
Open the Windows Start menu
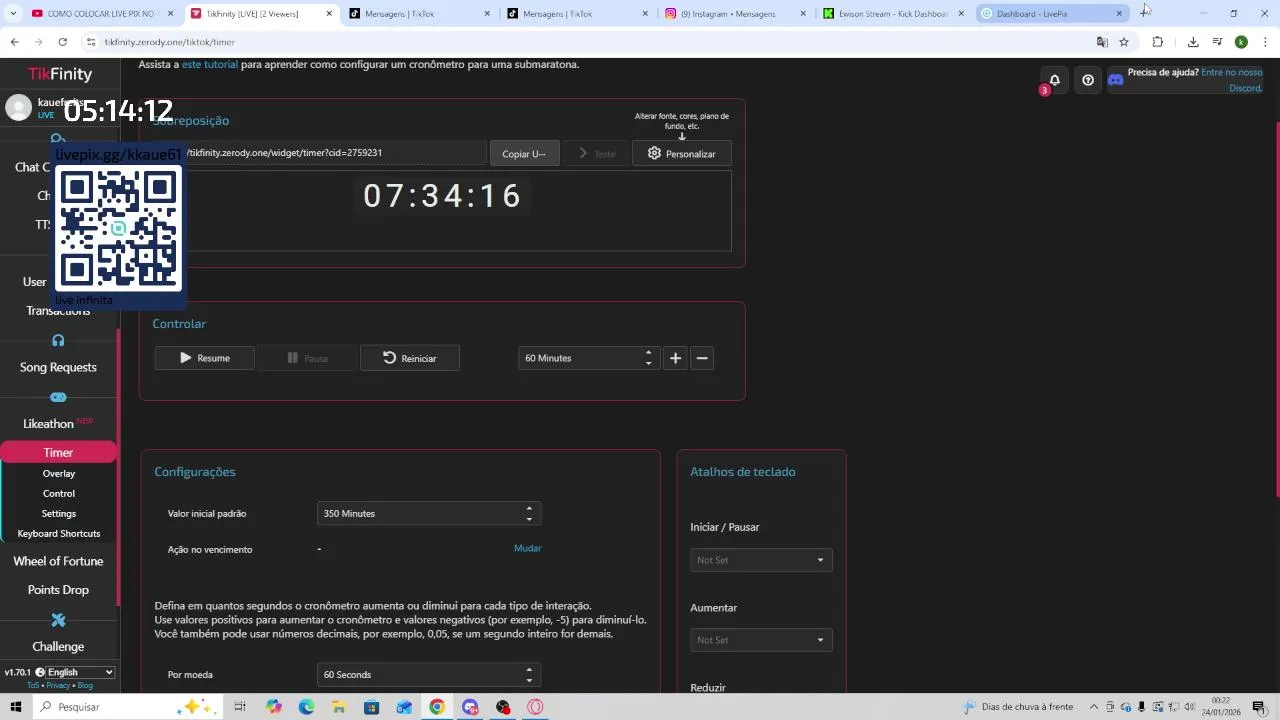click(16, 707)
